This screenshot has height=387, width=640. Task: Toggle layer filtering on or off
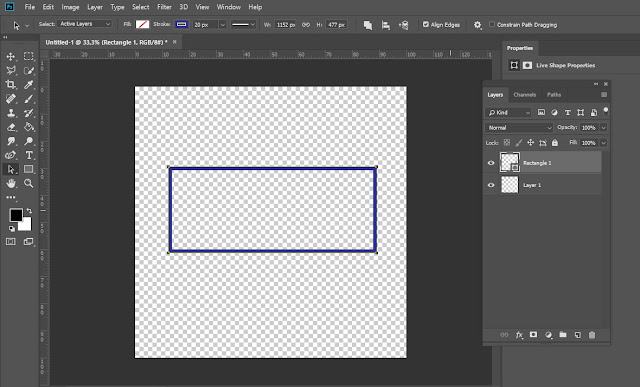point(606,110)
